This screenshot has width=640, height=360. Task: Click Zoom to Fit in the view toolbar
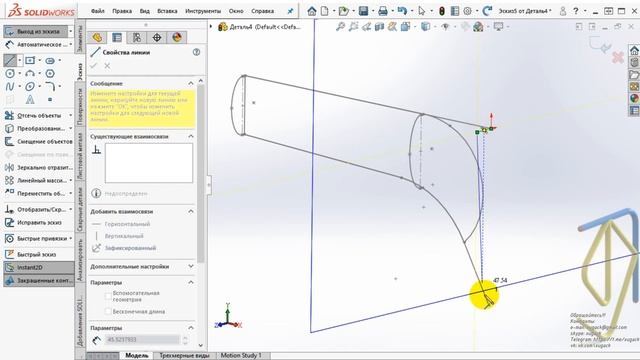[x=340, y=27]
